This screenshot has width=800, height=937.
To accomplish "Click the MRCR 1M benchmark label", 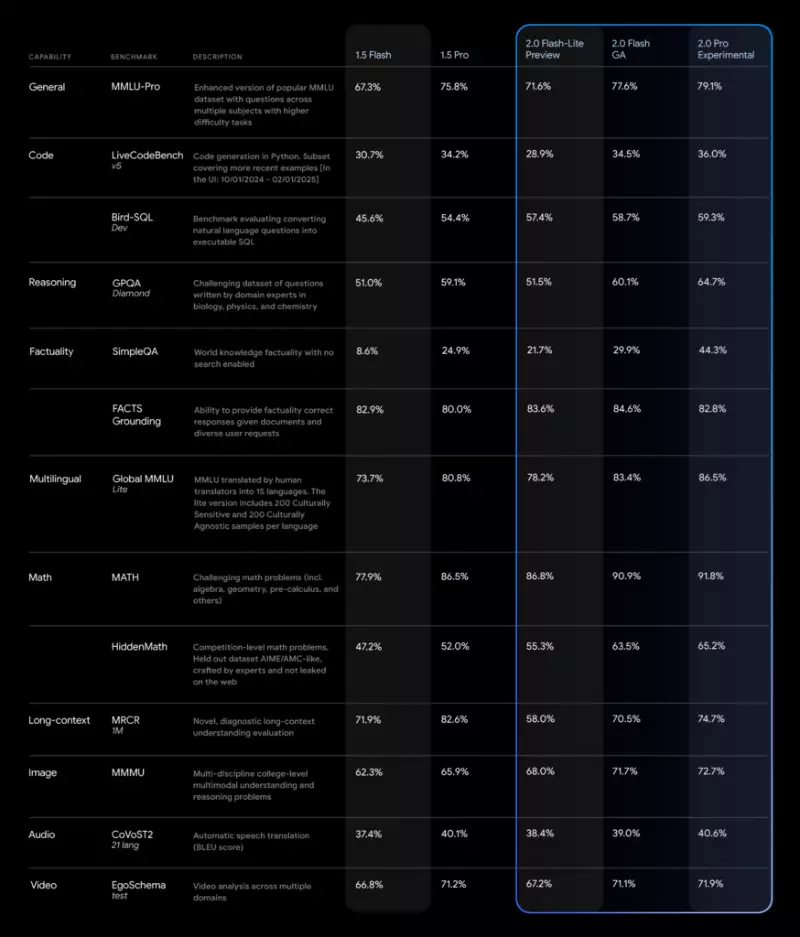I will pos(125,724).
